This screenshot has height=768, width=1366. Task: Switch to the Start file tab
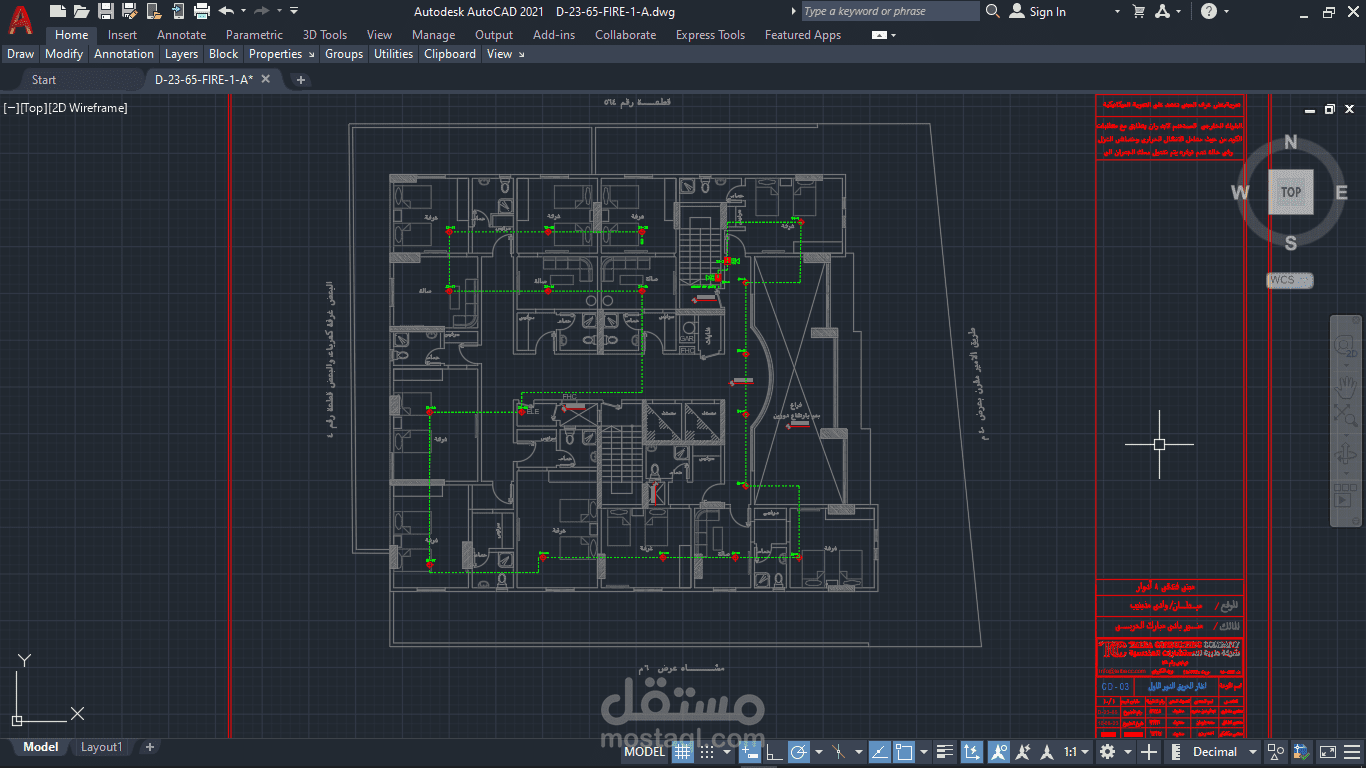[x=44, y=80]
